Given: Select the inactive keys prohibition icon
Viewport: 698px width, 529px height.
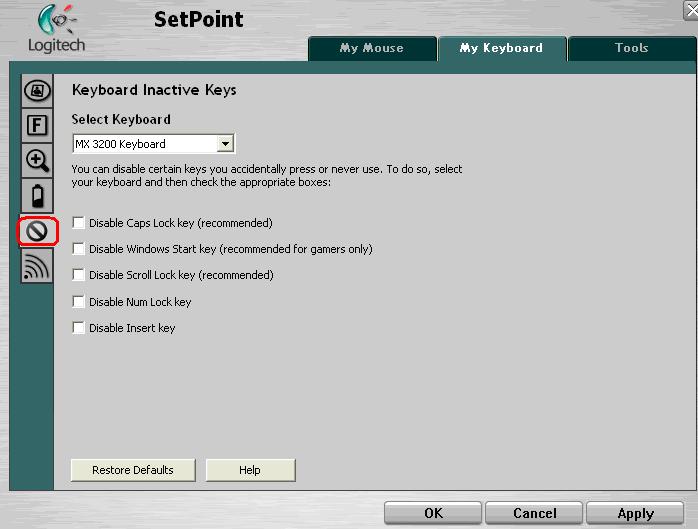Looking at the screenshot, I should point(37,231).
